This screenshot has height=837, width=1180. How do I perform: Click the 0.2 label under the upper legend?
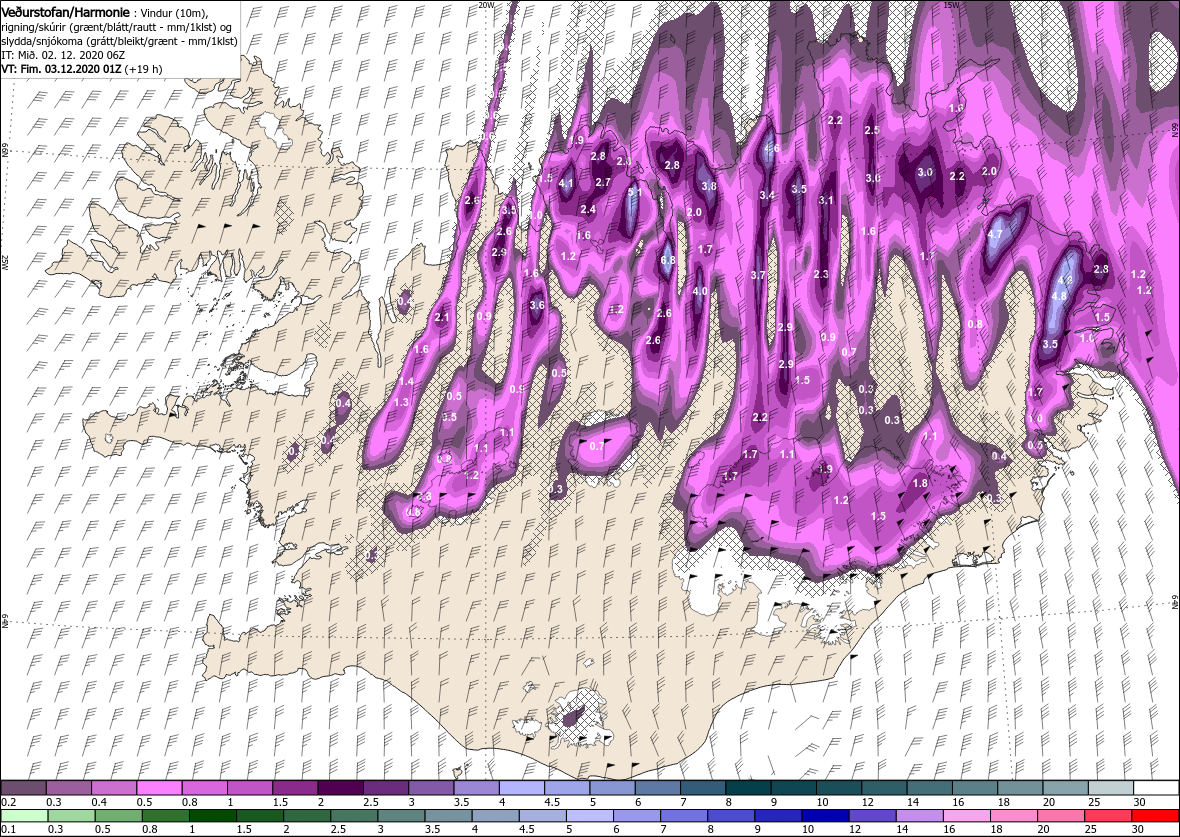point(7,802)
